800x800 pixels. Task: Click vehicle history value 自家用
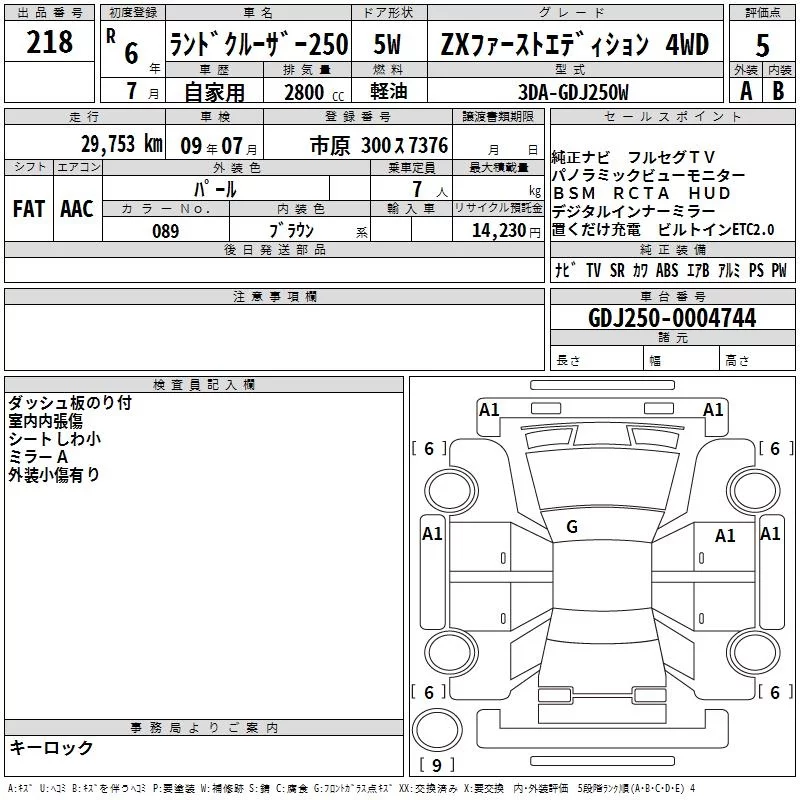[x=214, y=92]
